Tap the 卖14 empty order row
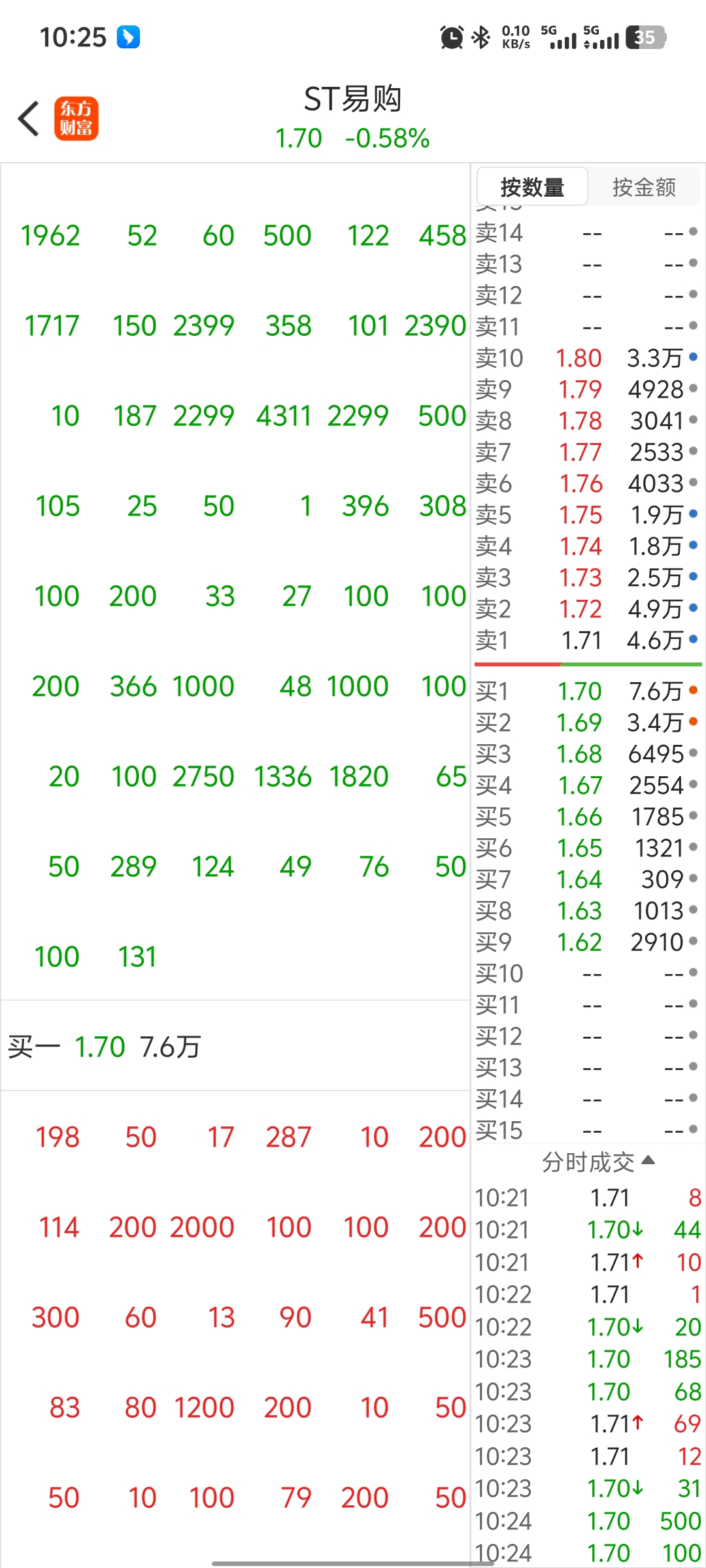706x1568 pixels. [587, 233]
